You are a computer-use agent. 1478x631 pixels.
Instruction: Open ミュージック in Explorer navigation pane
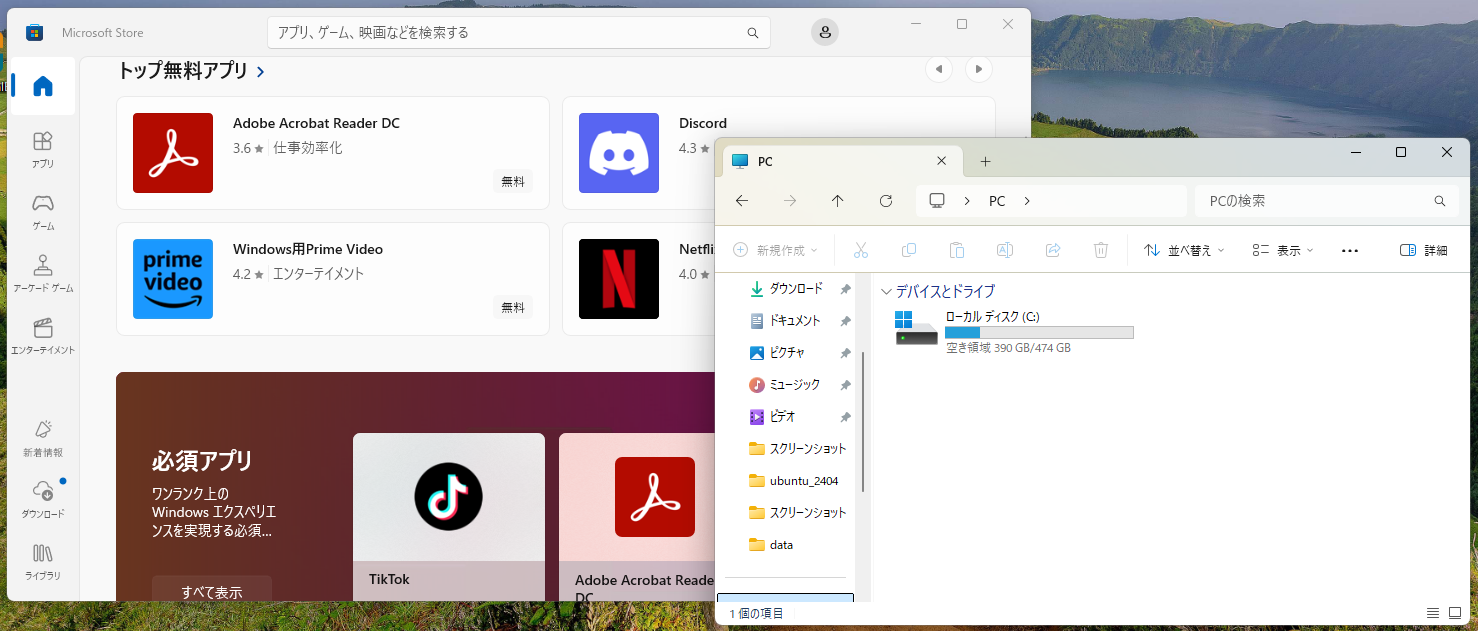point(785,385)
